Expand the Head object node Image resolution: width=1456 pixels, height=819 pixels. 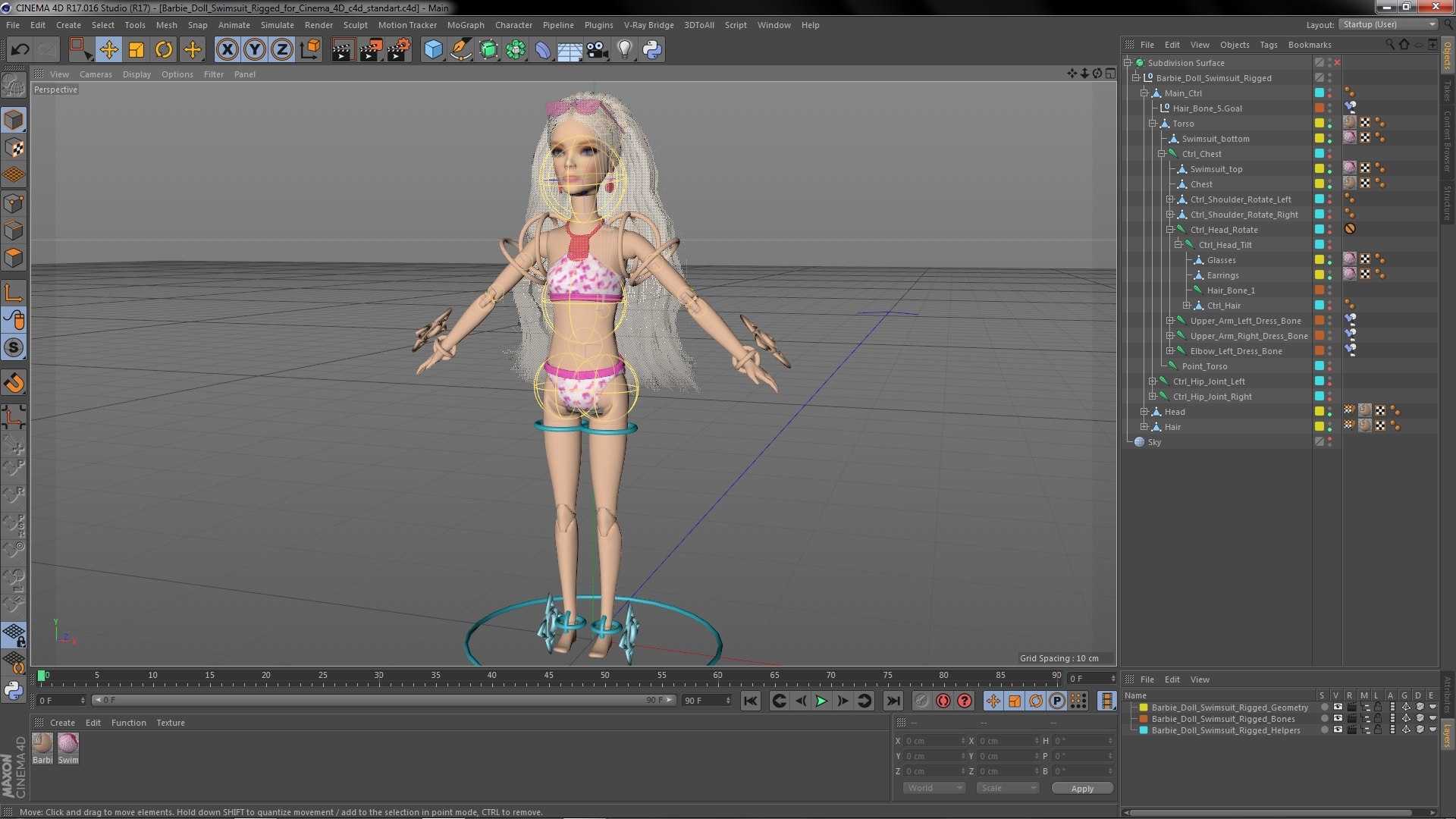click(1144, 412)
